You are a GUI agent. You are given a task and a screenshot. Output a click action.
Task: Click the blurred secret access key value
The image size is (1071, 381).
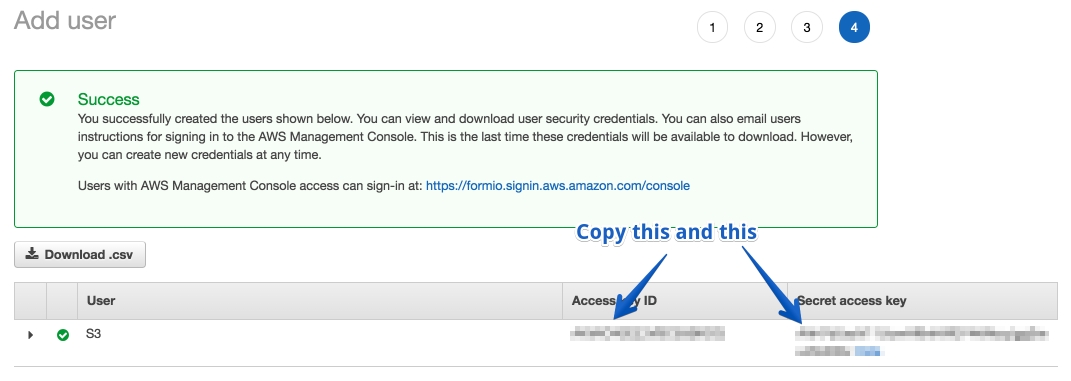click(922, 343)
